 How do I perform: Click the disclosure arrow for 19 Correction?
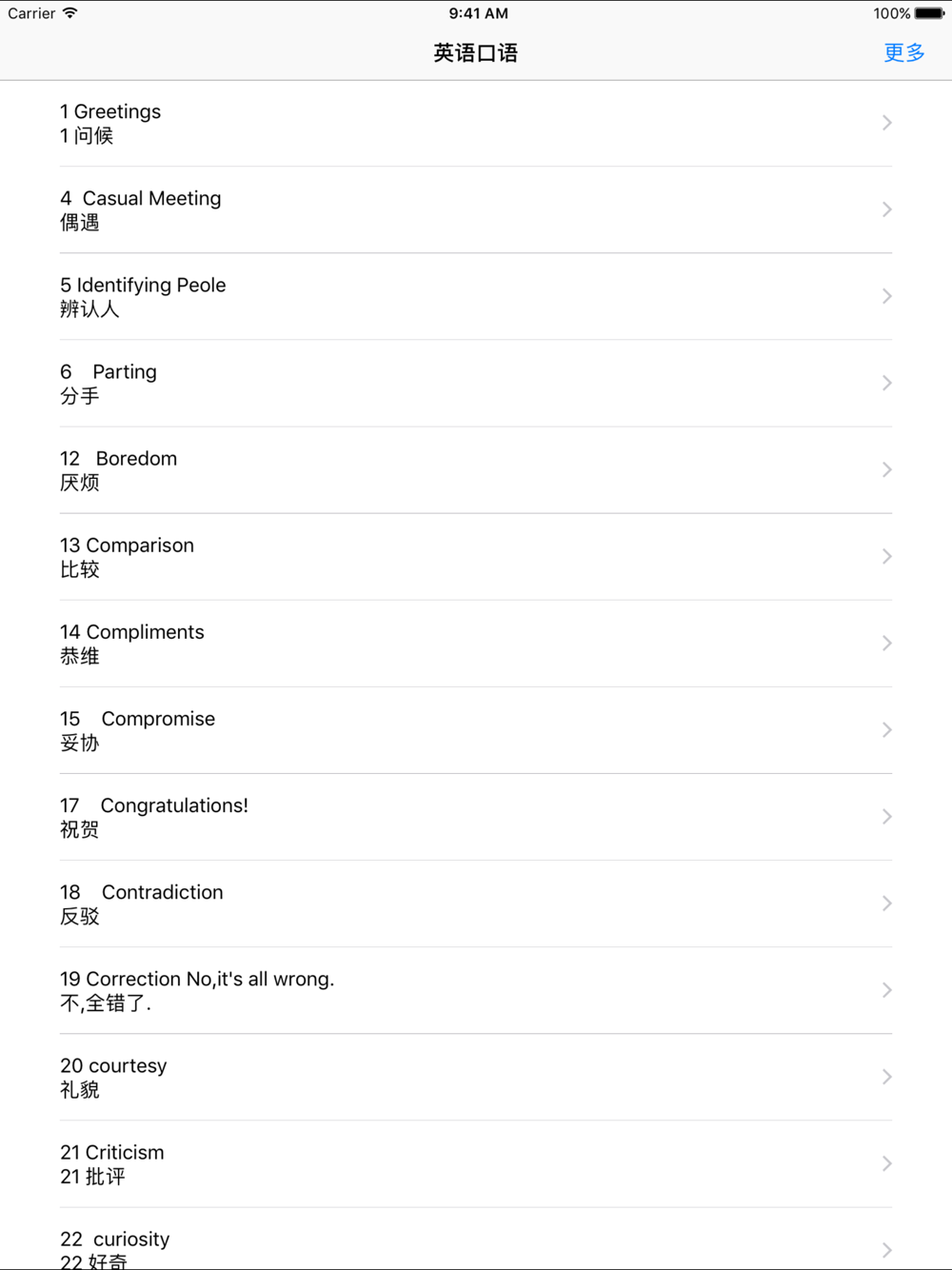click(x=886, y=990)
